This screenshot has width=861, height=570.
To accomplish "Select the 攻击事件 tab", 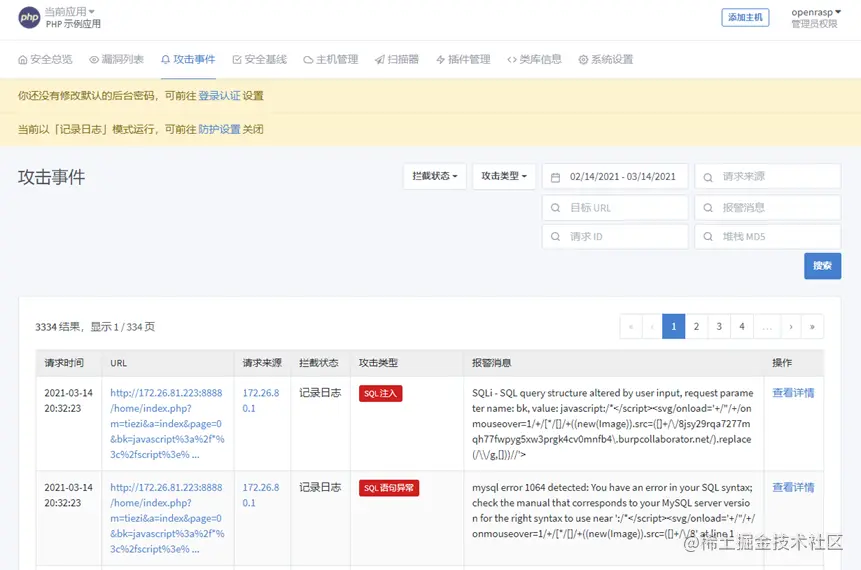I will tap(188, 59).
